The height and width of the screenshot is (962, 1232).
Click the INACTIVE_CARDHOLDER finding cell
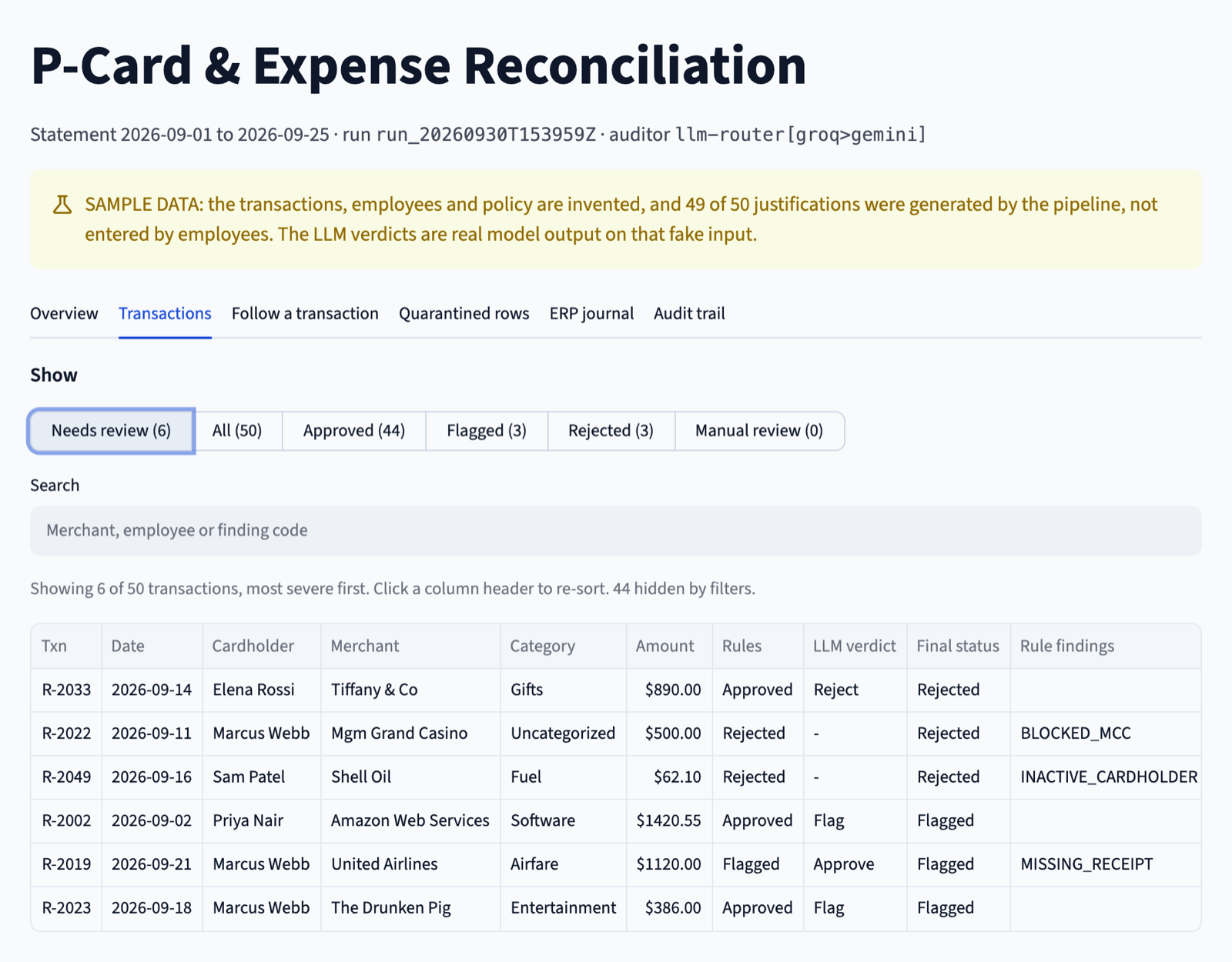point(1106,777)
